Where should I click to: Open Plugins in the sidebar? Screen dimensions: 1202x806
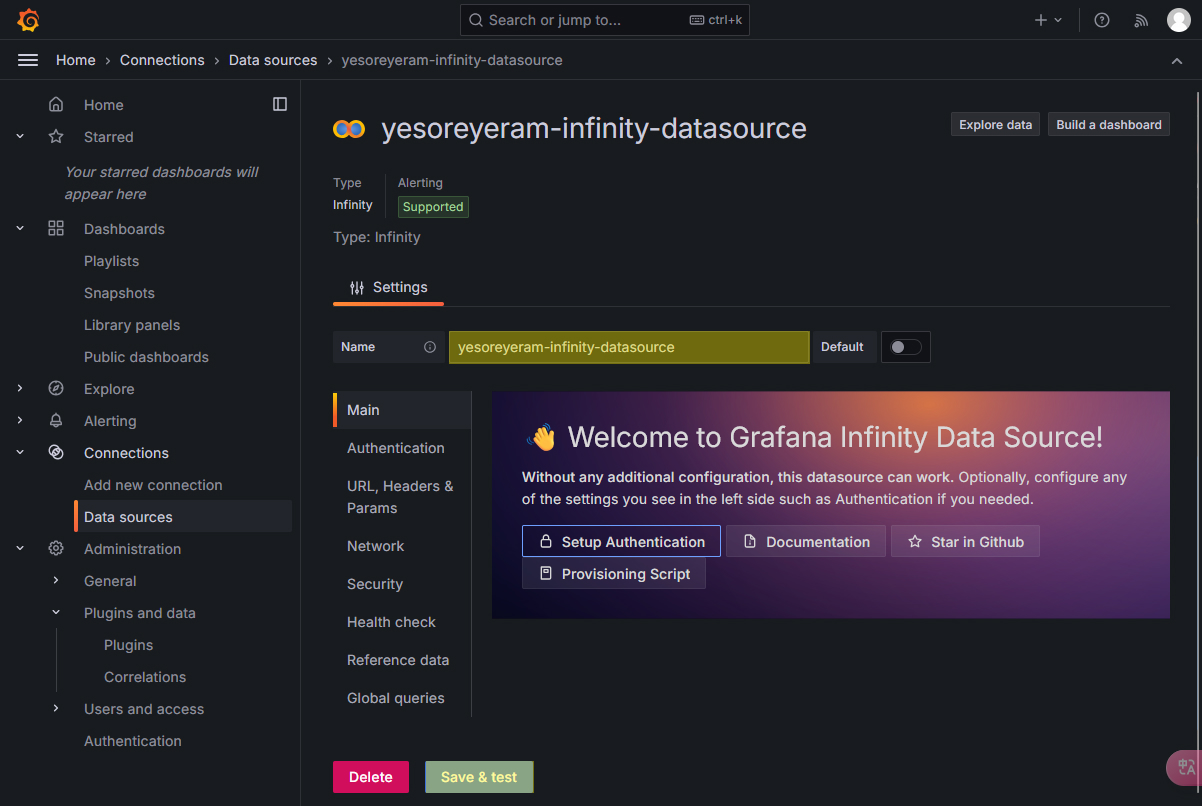tap(129, 645)
